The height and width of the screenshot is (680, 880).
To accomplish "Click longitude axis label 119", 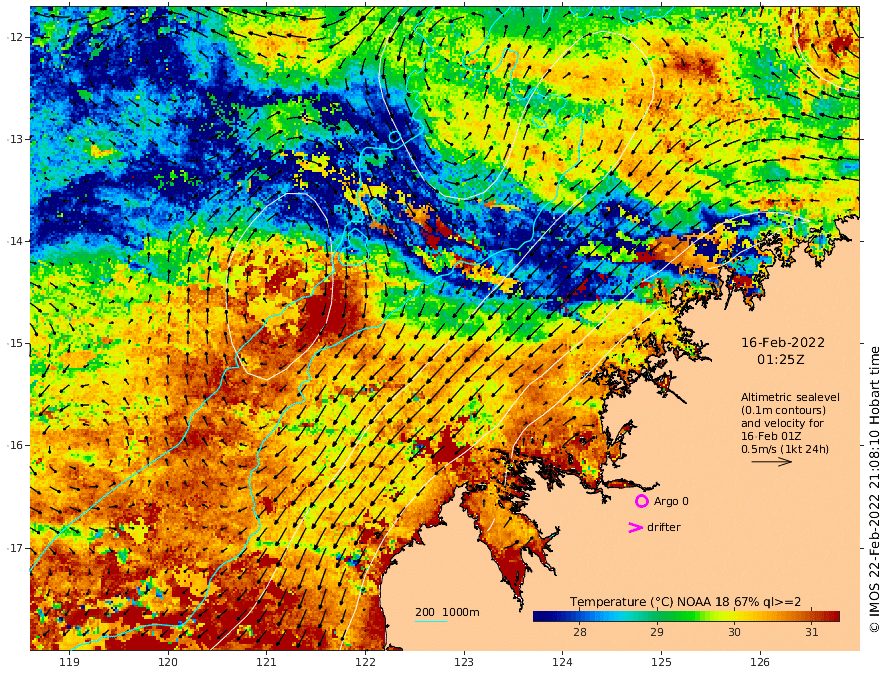I will coord(70,663).
